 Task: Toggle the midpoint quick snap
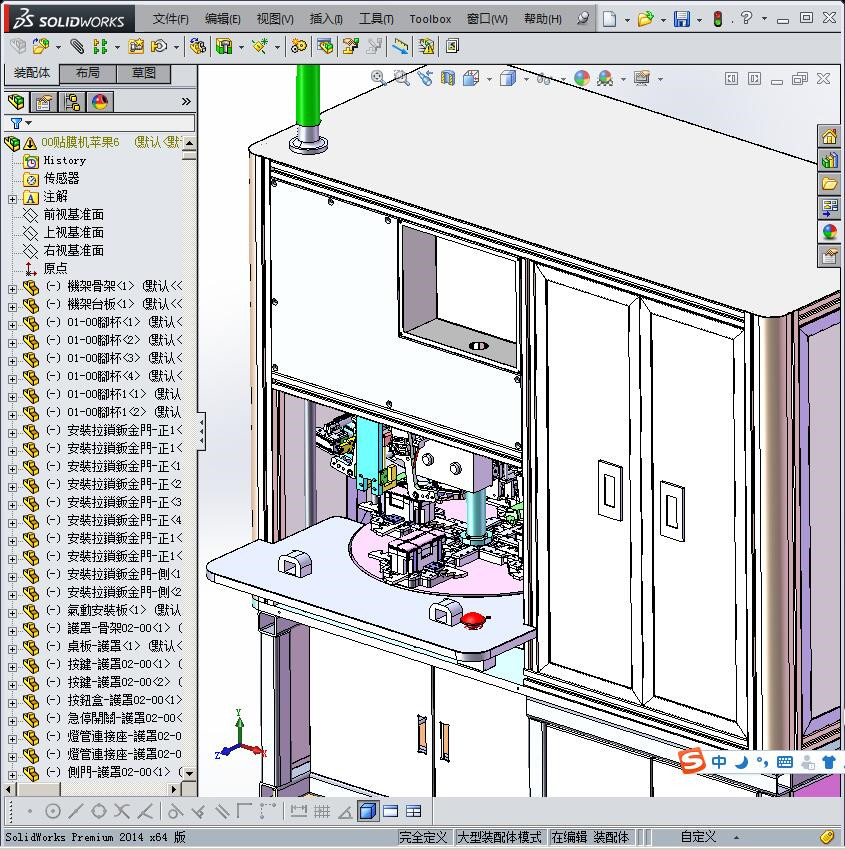(x=76, y=812)
